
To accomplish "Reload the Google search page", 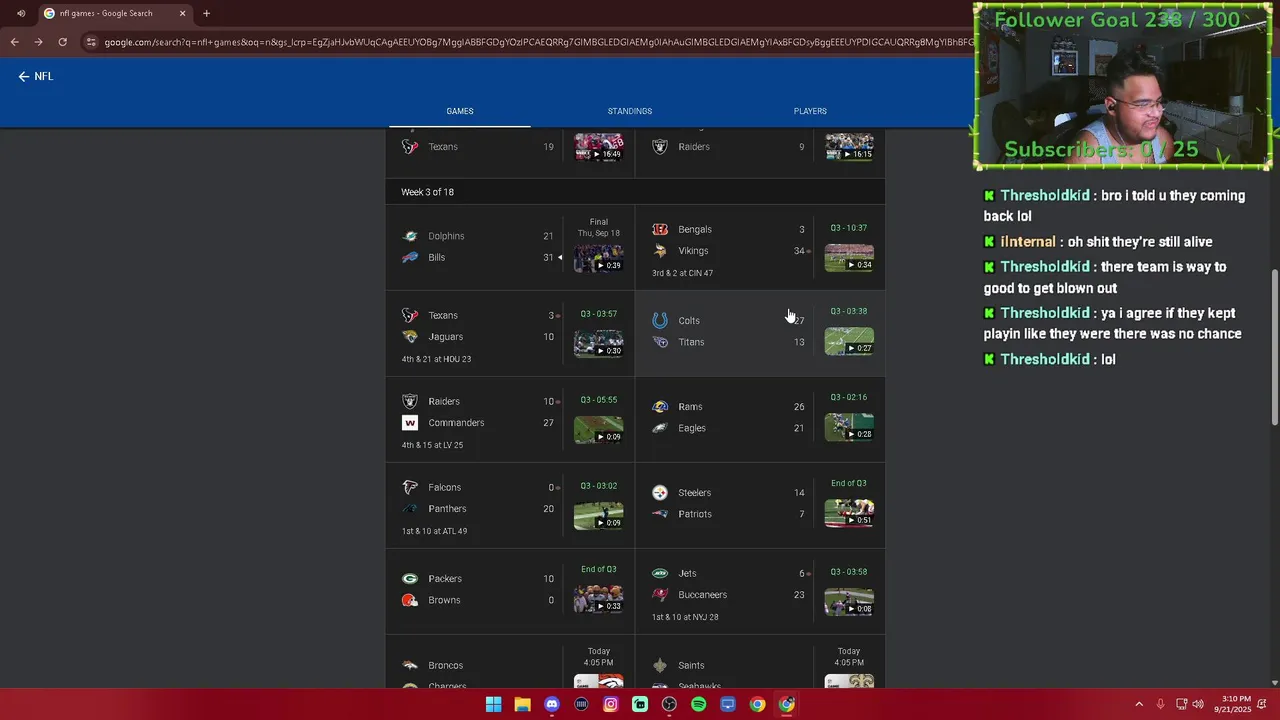I will (62, 42).
